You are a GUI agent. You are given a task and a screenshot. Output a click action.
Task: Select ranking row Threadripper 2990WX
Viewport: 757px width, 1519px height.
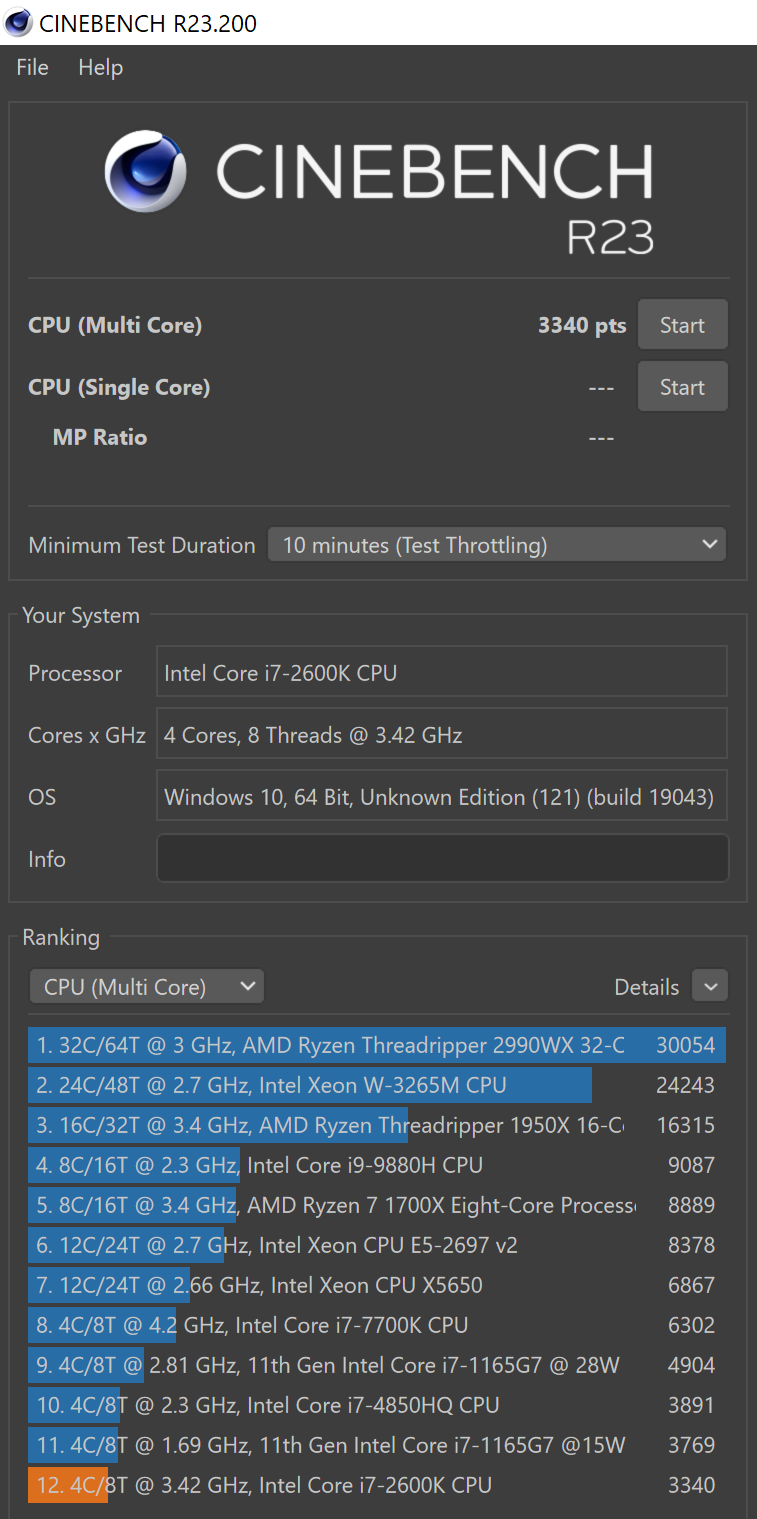[377, 1045]
